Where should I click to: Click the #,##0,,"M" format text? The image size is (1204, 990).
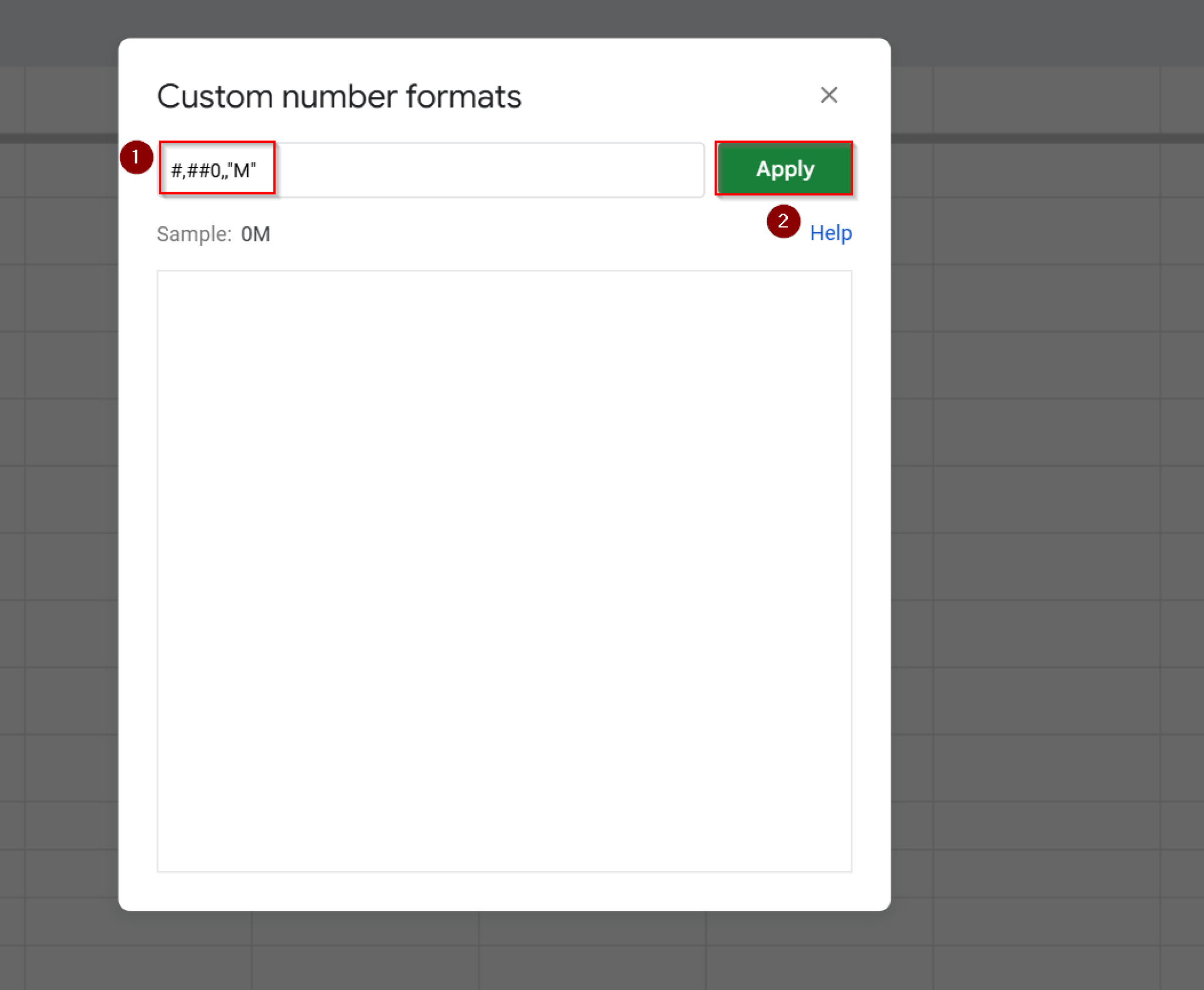(213, 170)
